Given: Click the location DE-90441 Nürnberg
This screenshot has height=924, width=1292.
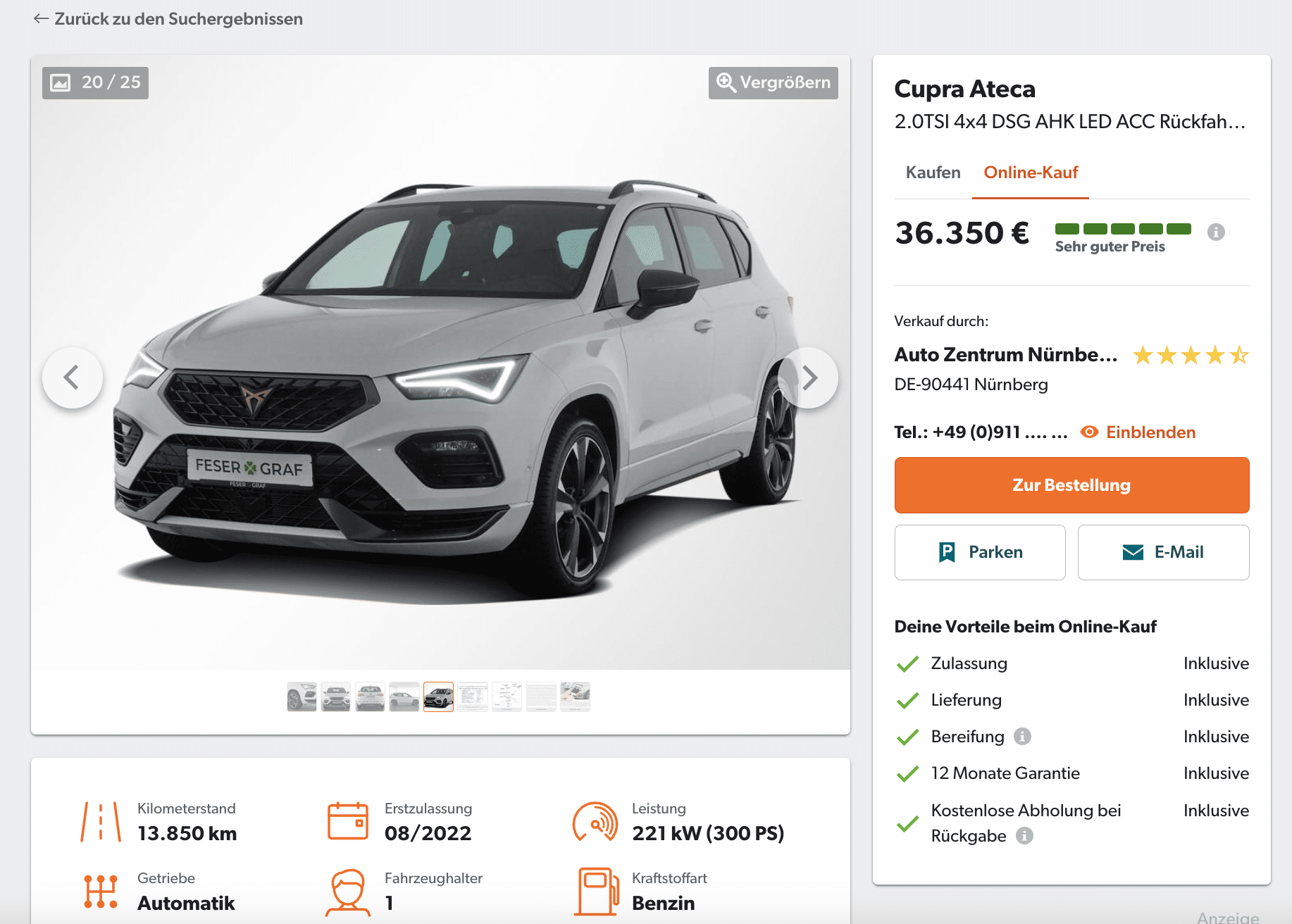Looking at the screenshot, I should coord(971,385).
